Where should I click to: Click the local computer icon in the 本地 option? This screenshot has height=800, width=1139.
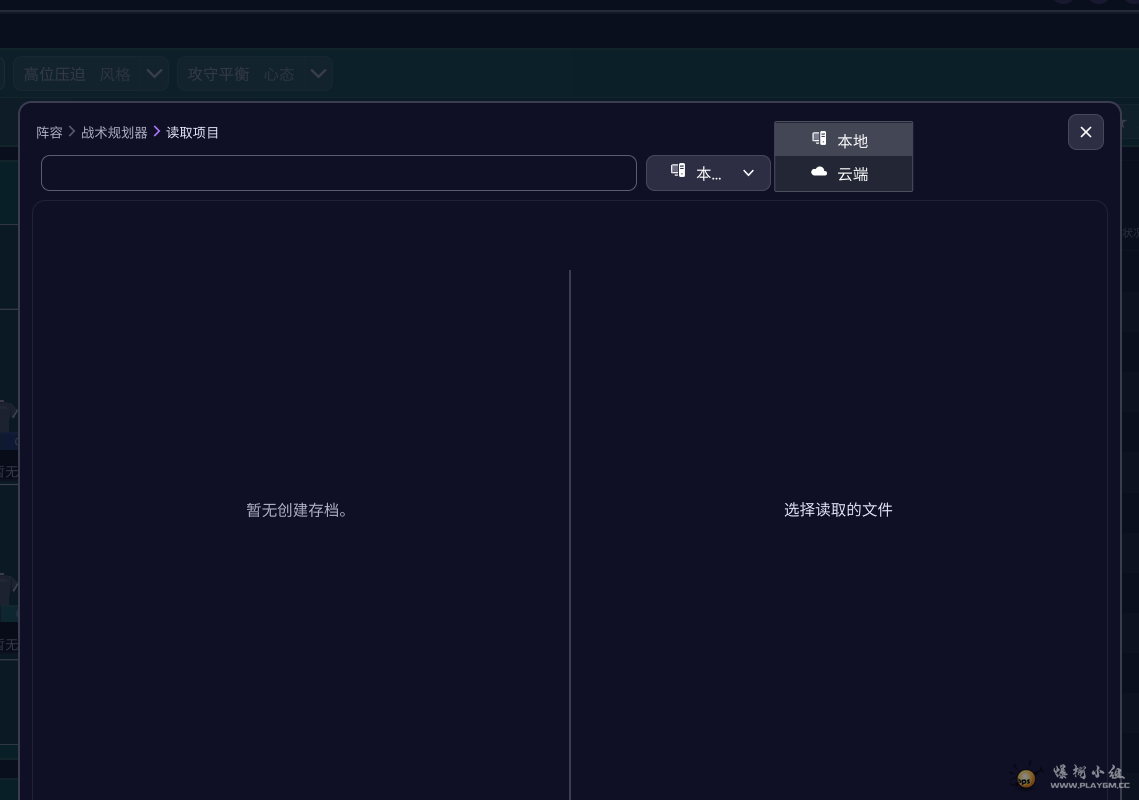click(819, 139)
